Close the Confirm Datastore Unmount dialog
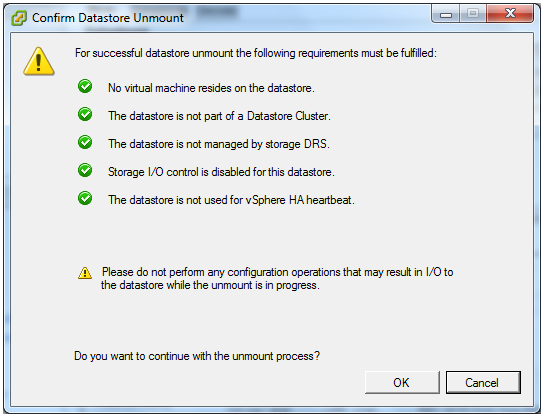 pos(510,14)
